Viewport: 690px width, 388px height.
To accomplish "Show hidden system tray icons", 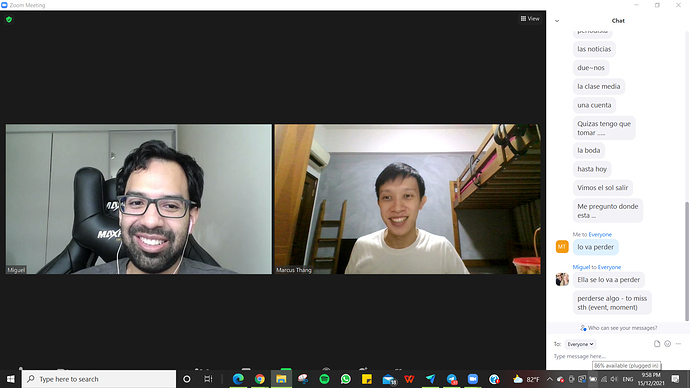I will [550, 379].
